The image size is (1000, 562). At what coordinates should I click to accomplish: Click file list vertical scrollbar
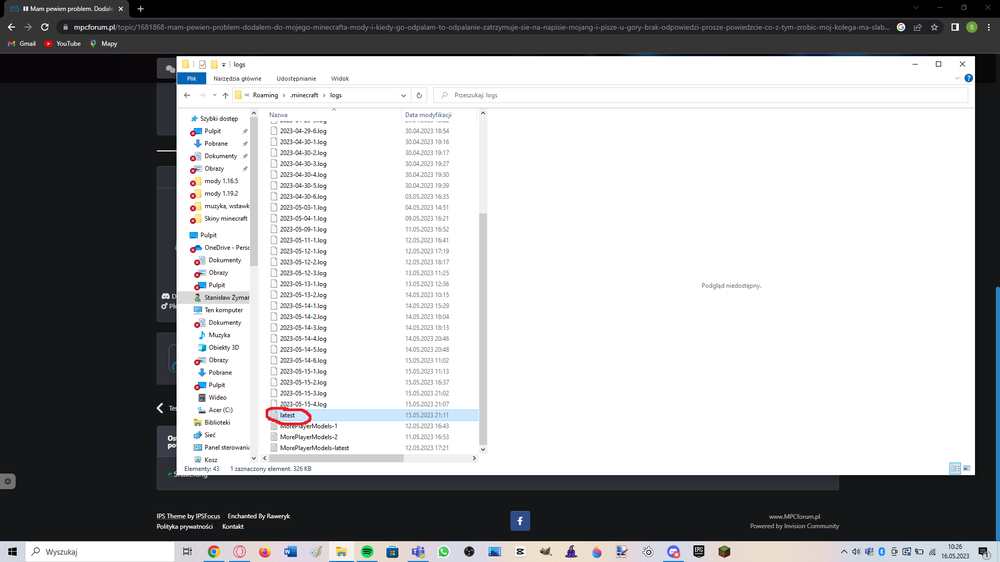pos(483,329)
